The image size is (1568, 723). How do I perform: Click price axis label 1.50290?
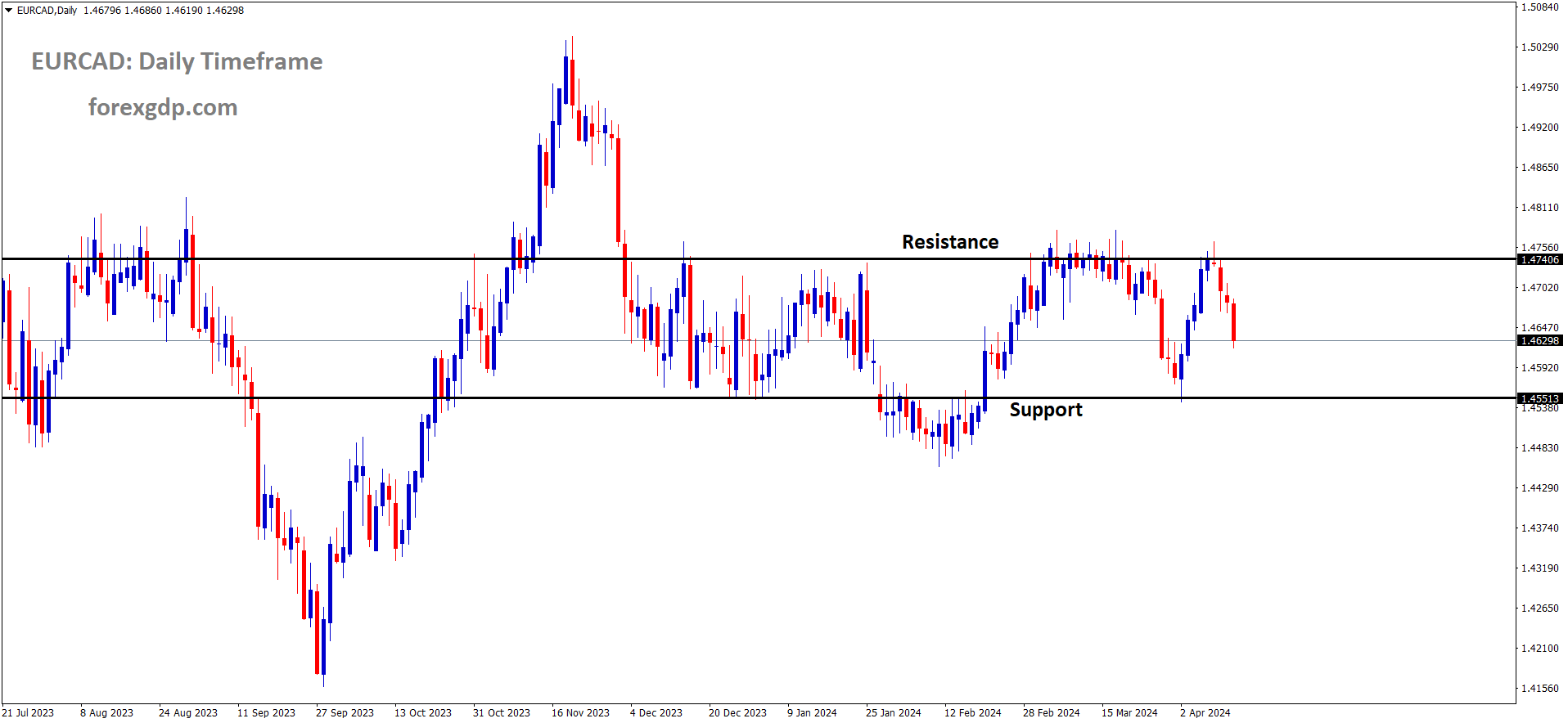(x=1539, y=47)
